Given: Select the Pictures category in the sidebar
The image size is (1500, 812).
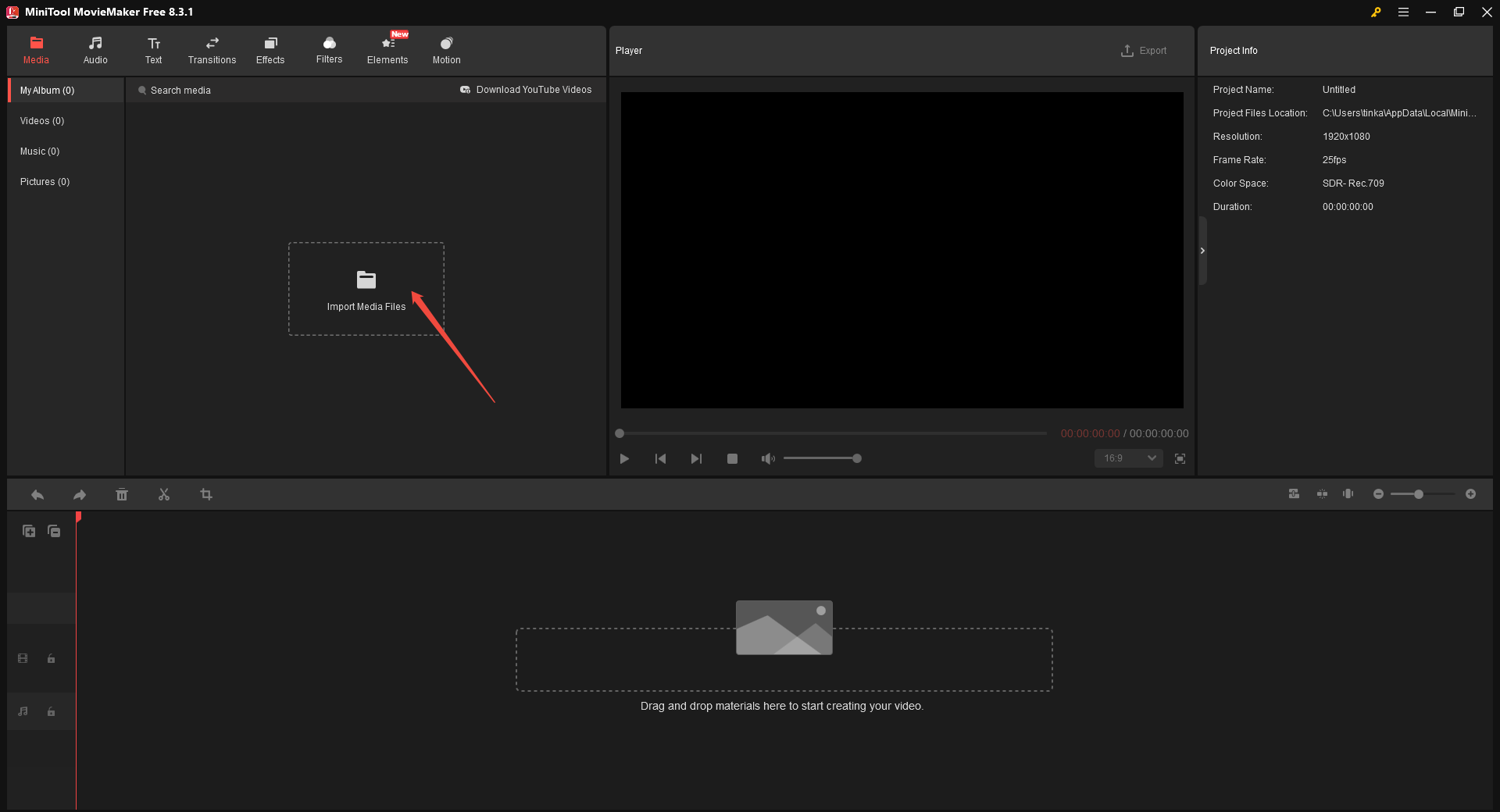Looking at the screenshot, I should click(45, 181).
